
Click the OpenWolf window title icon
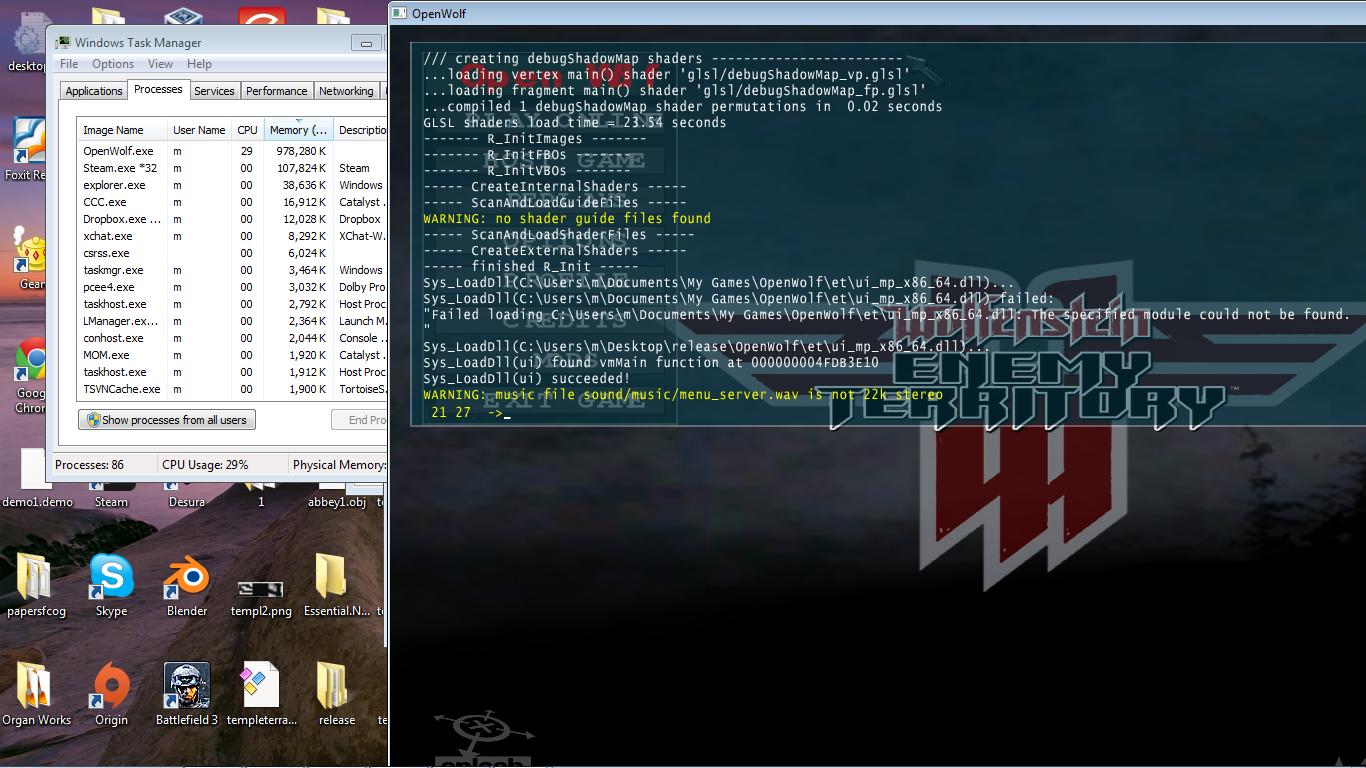click(399, 13)
